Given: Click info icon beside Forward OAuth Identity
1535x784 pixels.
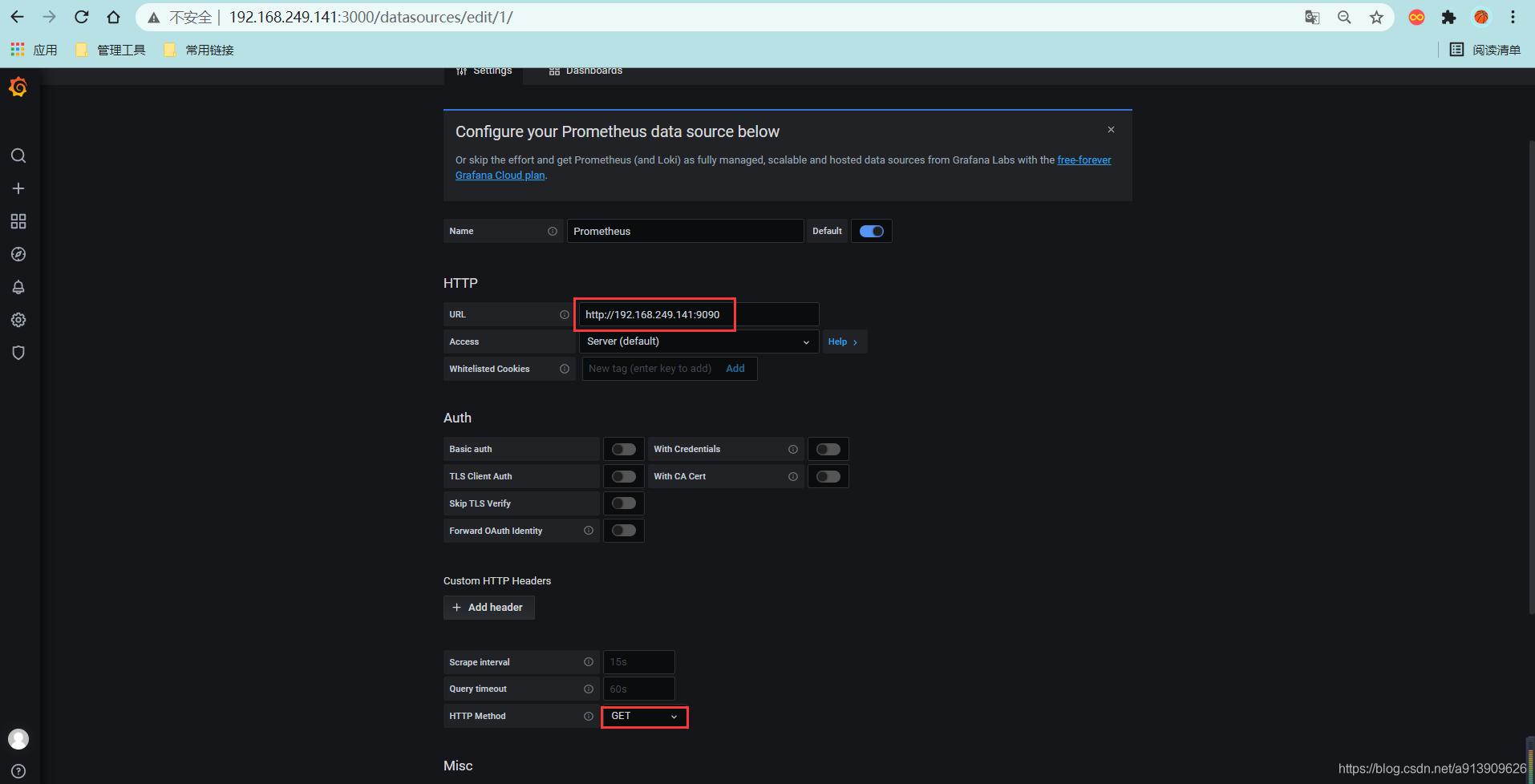Looking at the screenshot, I should click(x=589, y=531).
